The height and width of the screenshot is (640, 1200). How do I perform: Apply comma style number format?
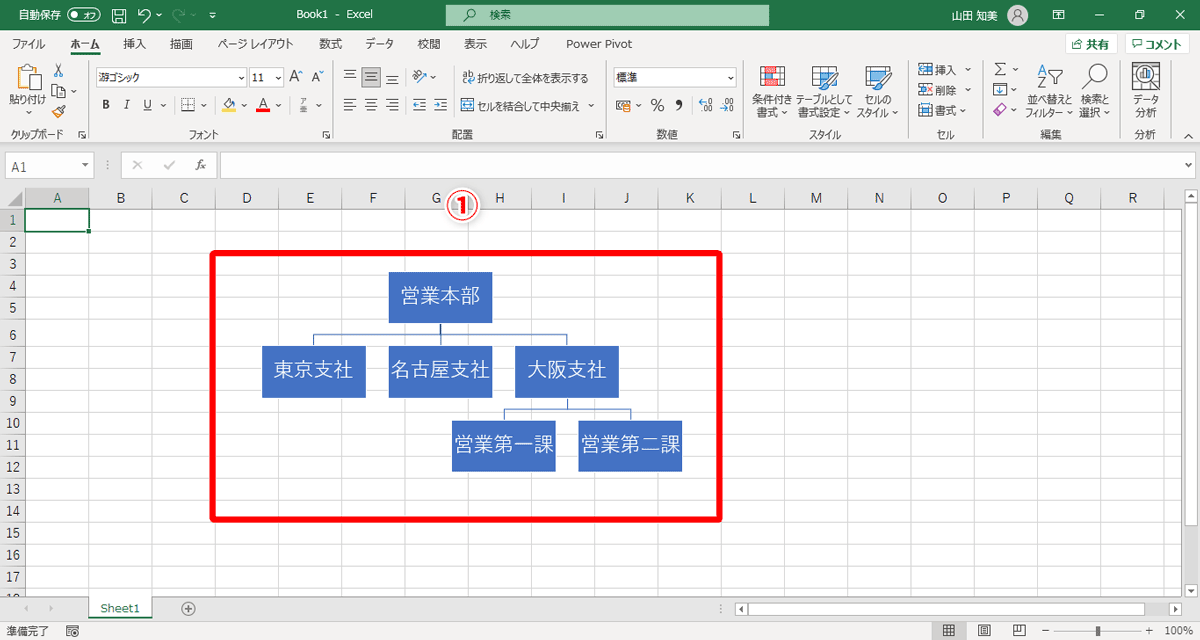point(679,105)
